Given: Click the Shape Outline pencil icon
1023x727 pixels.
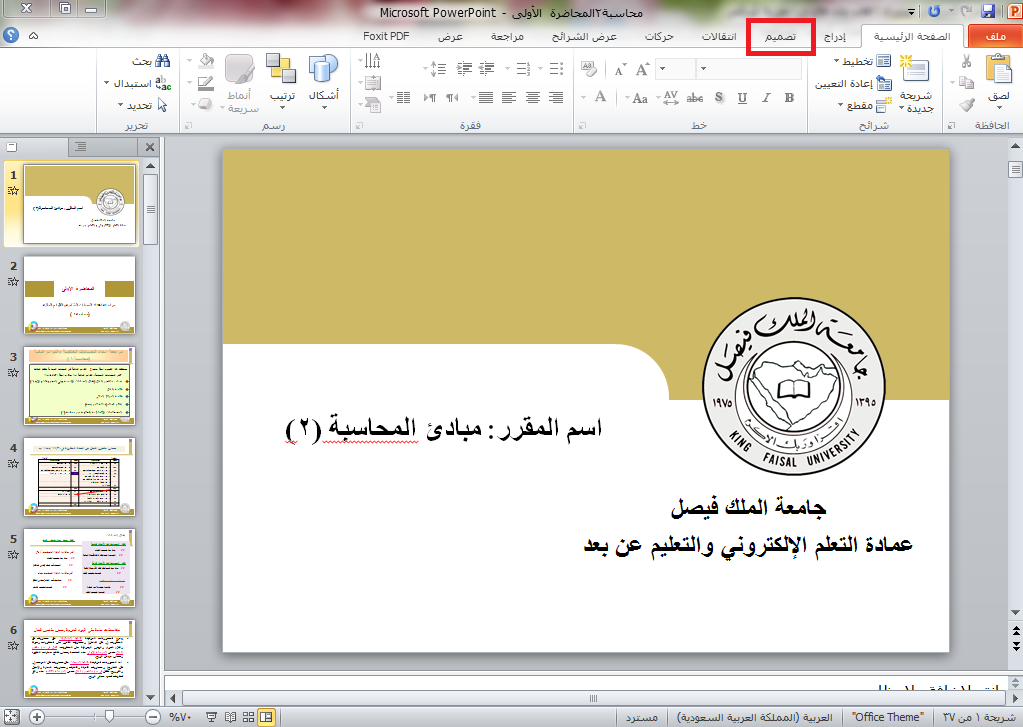Looking at the screenshot, I should 206,83.
